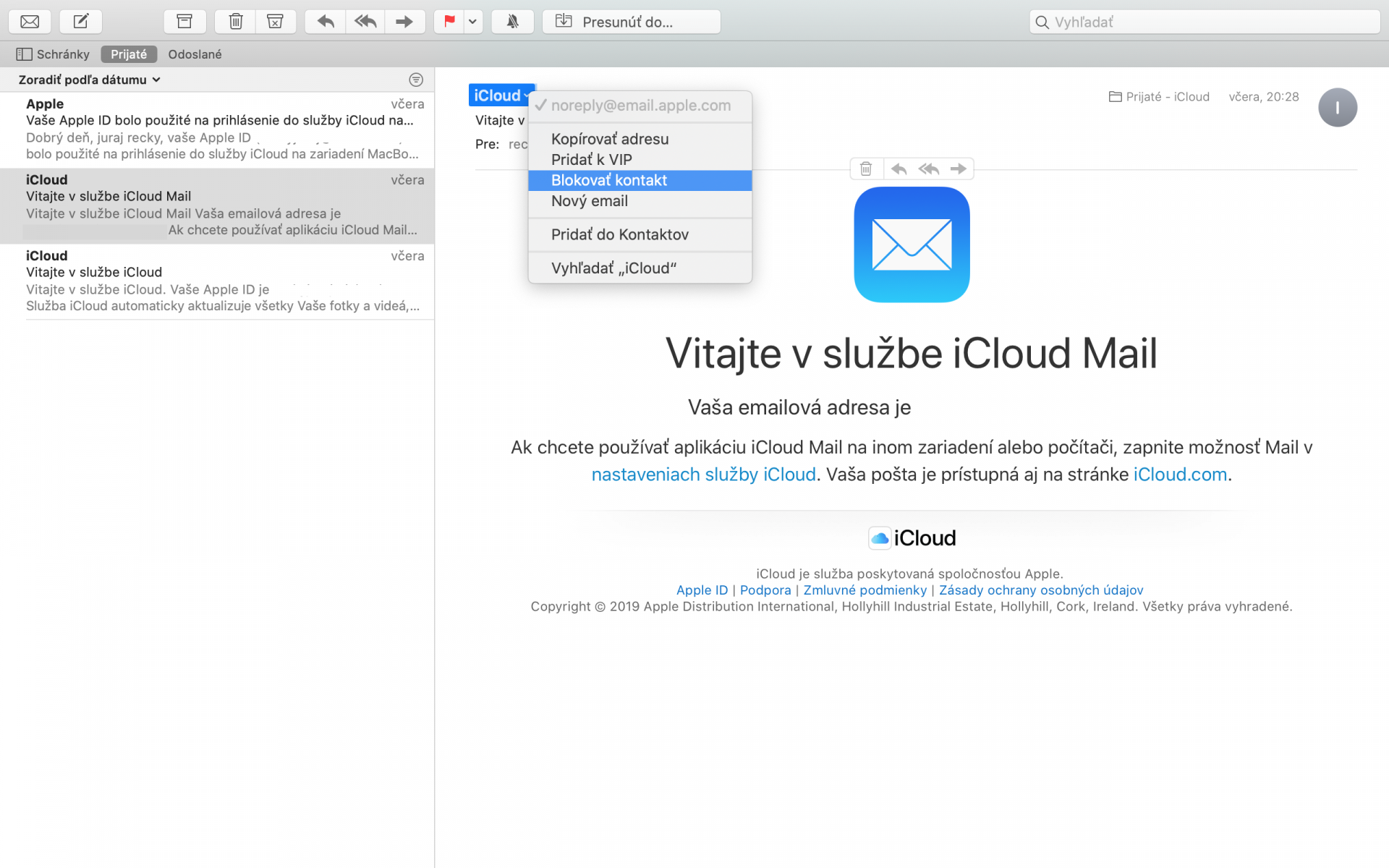Reply all via floating message icon
This screenshot has width=1389, height=868.
point(929,169)
